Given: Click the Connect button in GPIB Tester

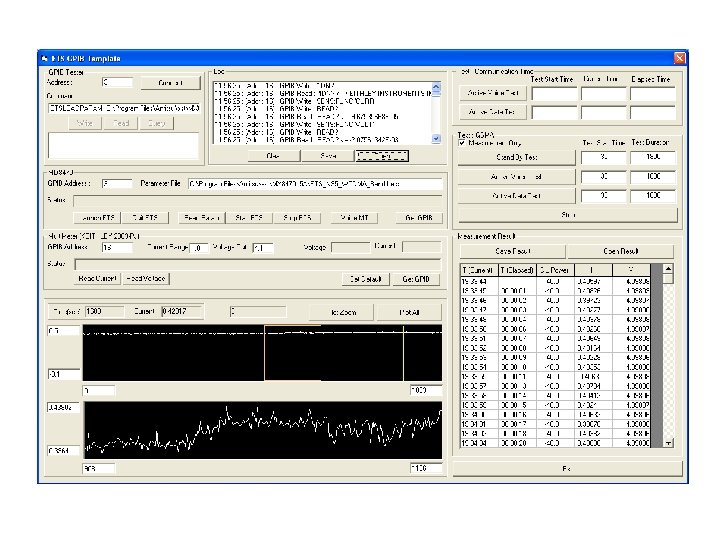Looking at the screenshot, I should 170,83.
